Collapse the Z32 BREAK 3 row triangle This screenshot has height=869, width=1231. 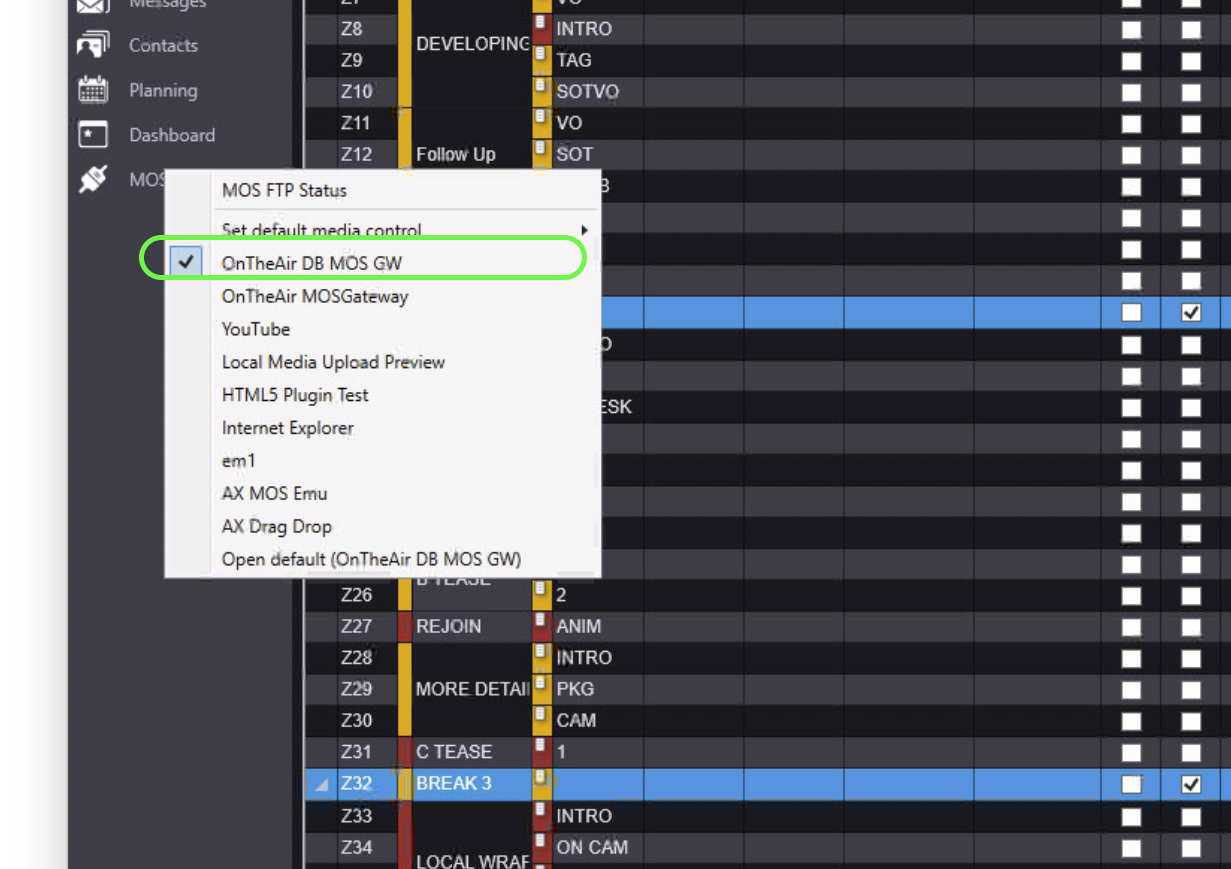pyautogui.click(x=321, y=785)
